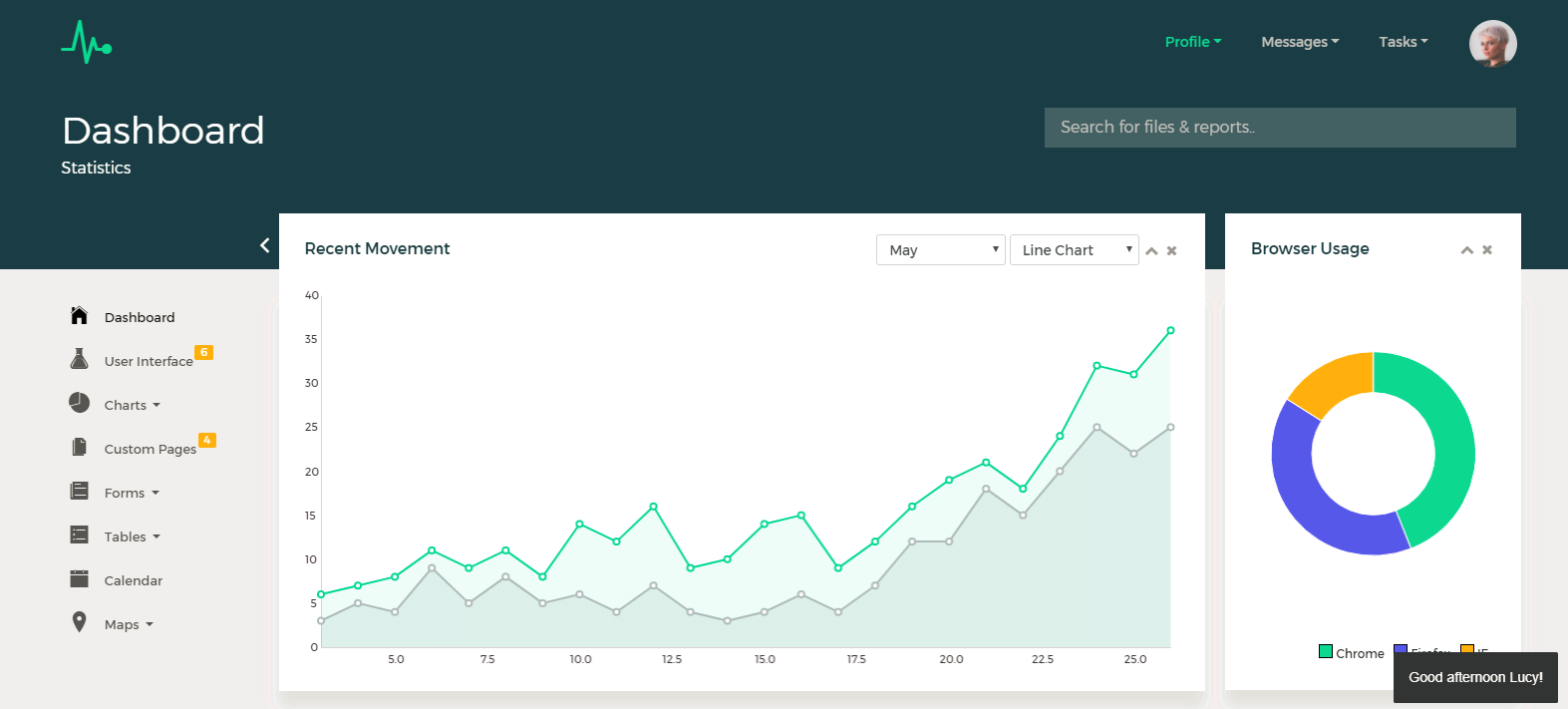
Task: Click the Calendar icon in sidebar
Action: [80, 579]
